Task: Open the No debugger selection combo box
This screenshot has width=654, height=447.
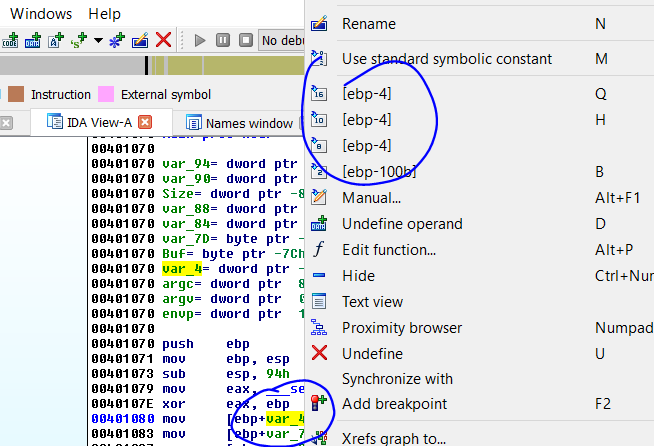Action: click(282, 40)
